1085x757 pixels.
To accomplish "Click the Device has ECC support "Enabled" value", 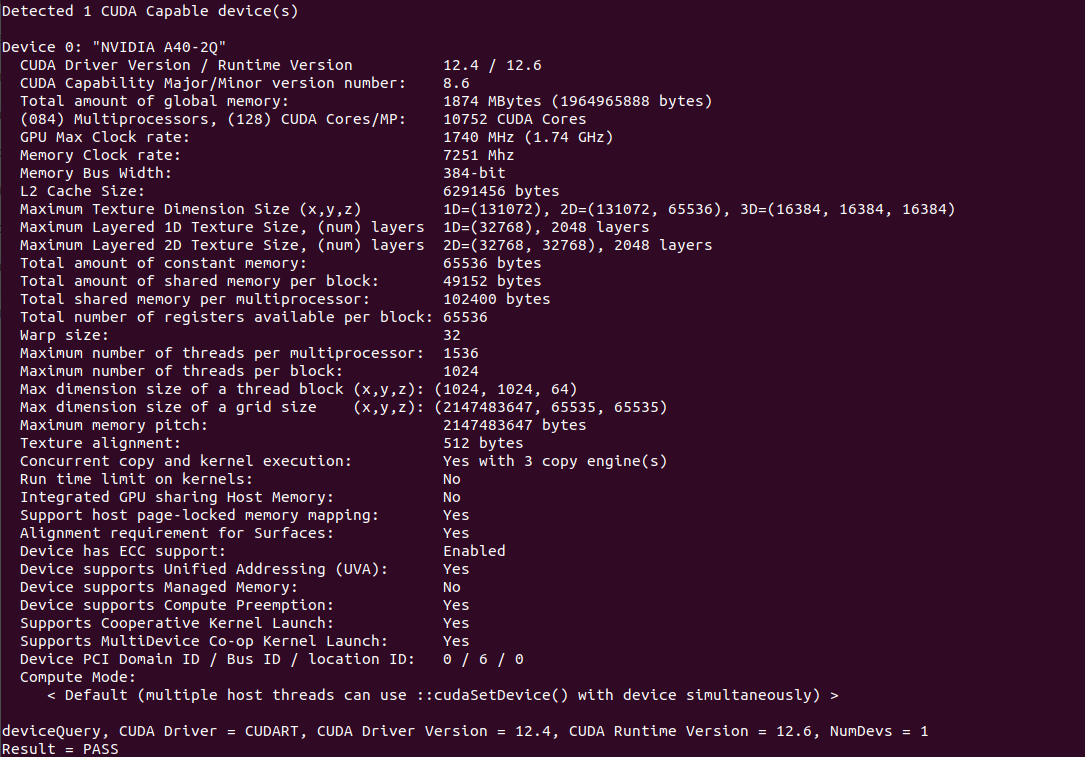I will point(474,551).
